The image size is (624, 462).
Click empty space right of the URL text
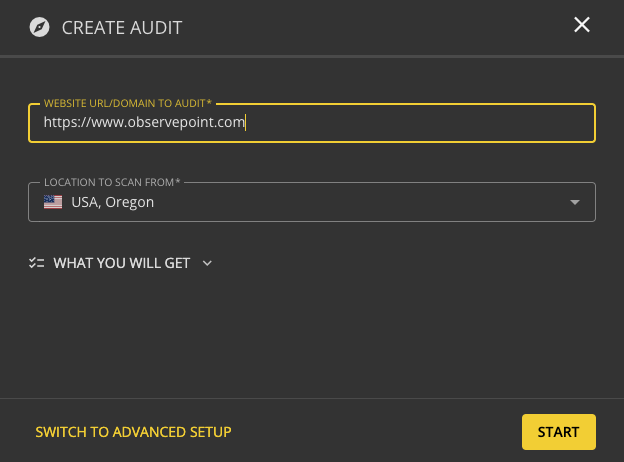tap(418, 123)
